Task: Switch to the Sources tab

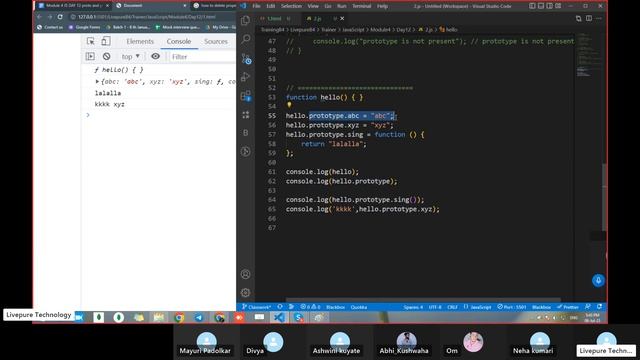Action: 216,41
